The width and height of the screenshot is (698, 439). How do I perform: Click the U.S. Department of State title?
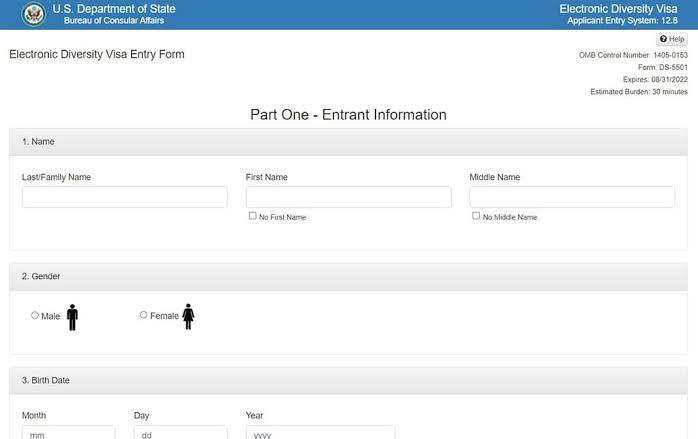tap(113, 9)
